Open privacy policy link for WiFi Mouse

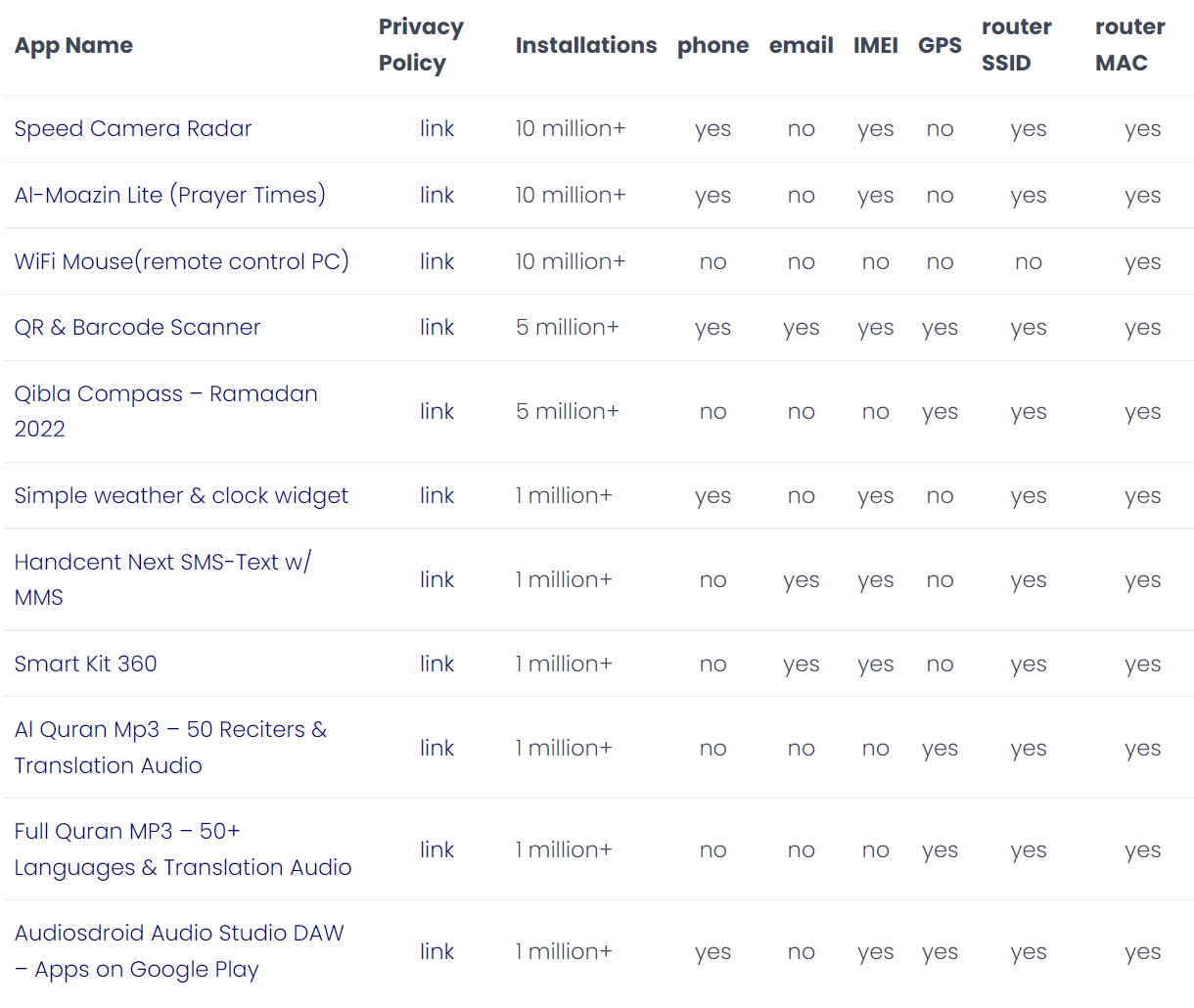click(436, 262)
